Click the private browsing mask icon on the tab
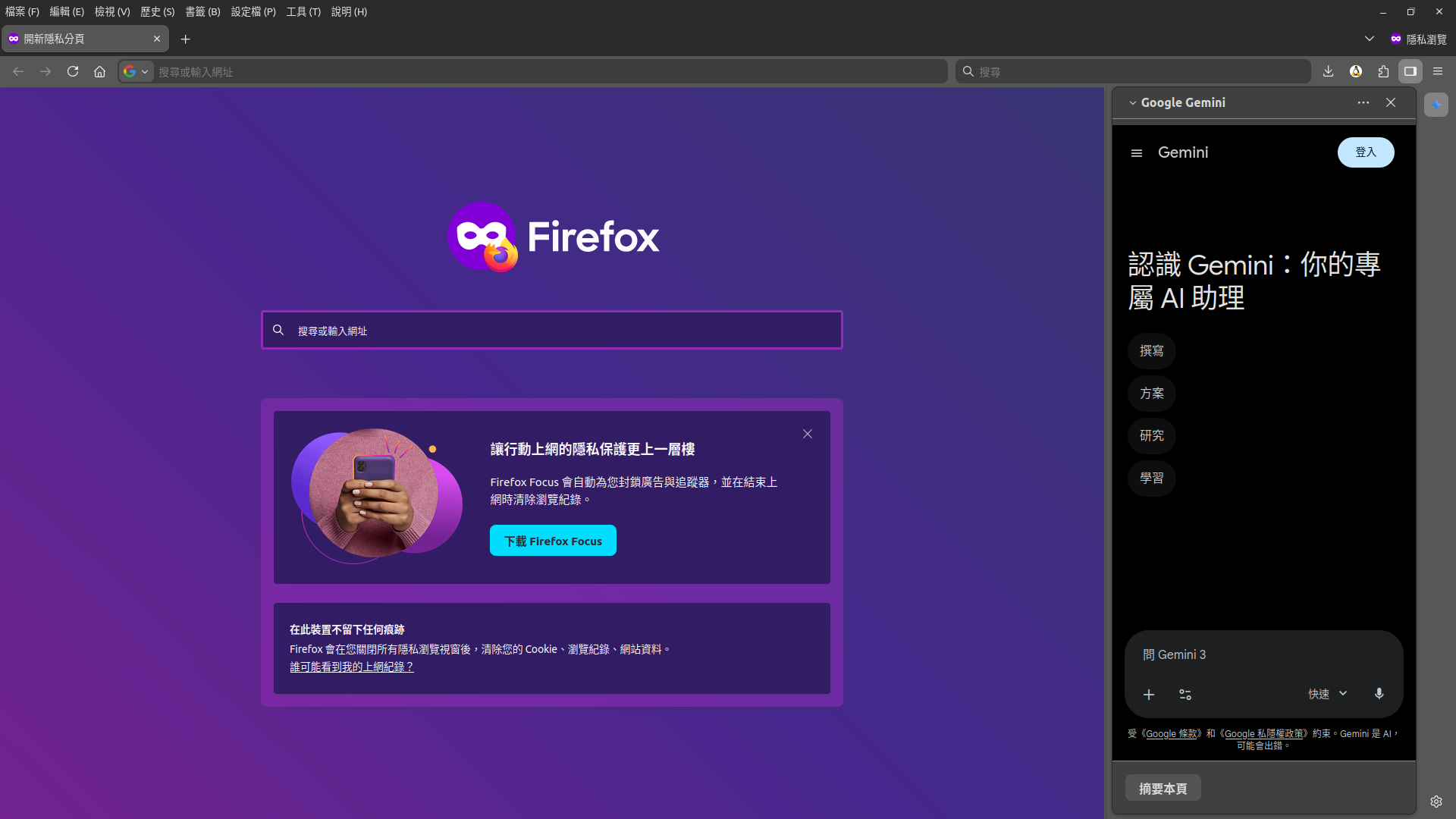The image size is (1456, 819). pyautogui.click(x=14, y=39)
